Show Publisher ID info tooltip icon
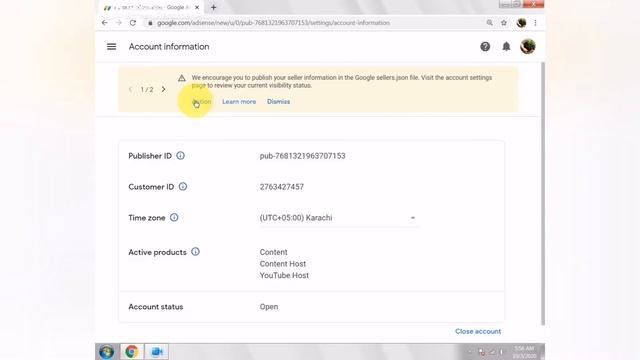 coord(180,156)
